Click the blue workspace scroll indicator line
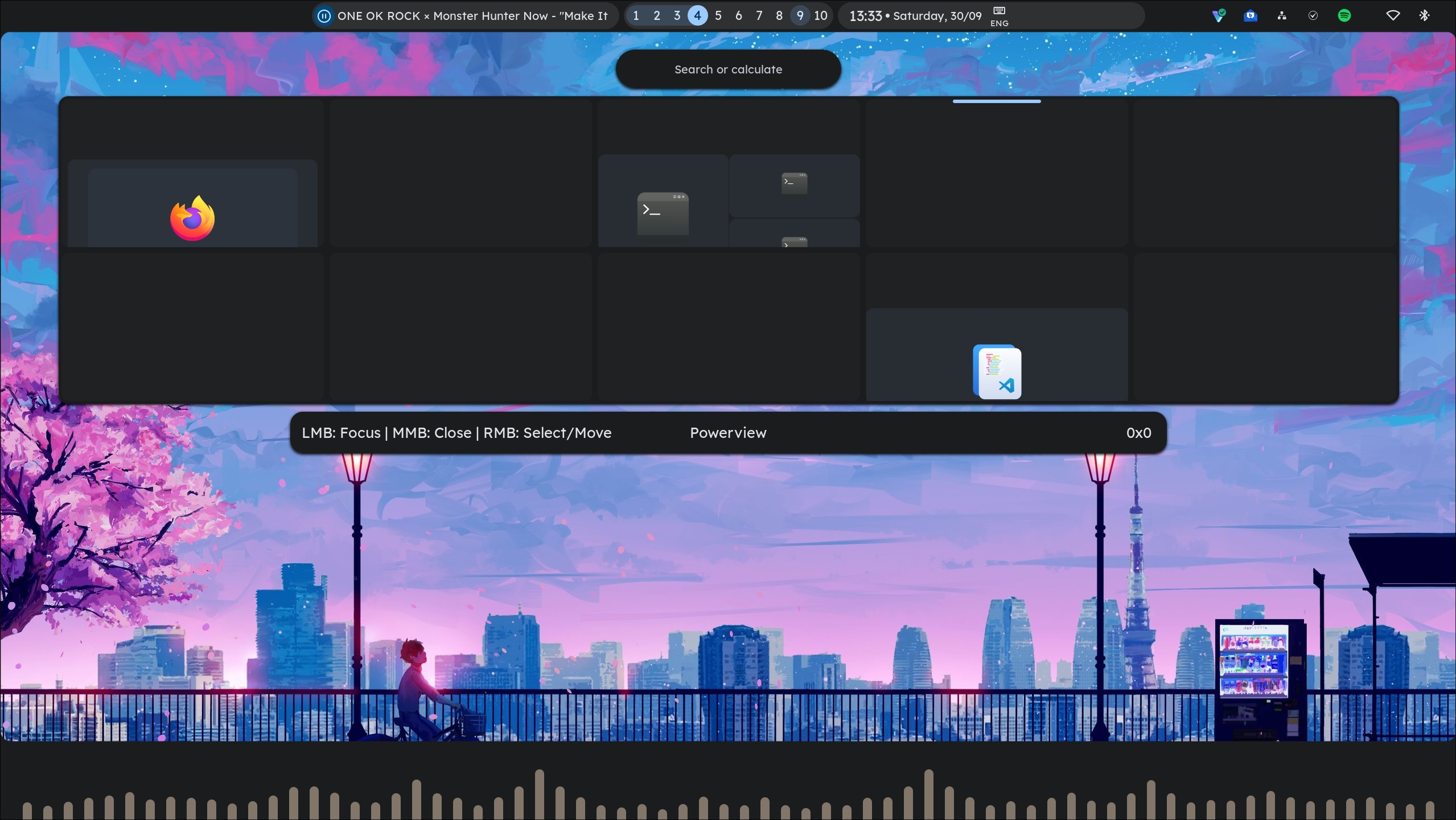 click(996, 101)
